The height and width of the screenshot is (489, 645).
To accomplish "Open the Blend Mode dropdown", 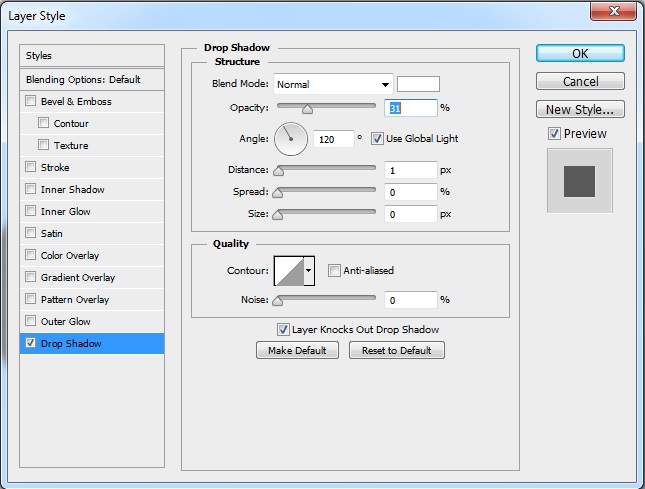I will (333, 84).
